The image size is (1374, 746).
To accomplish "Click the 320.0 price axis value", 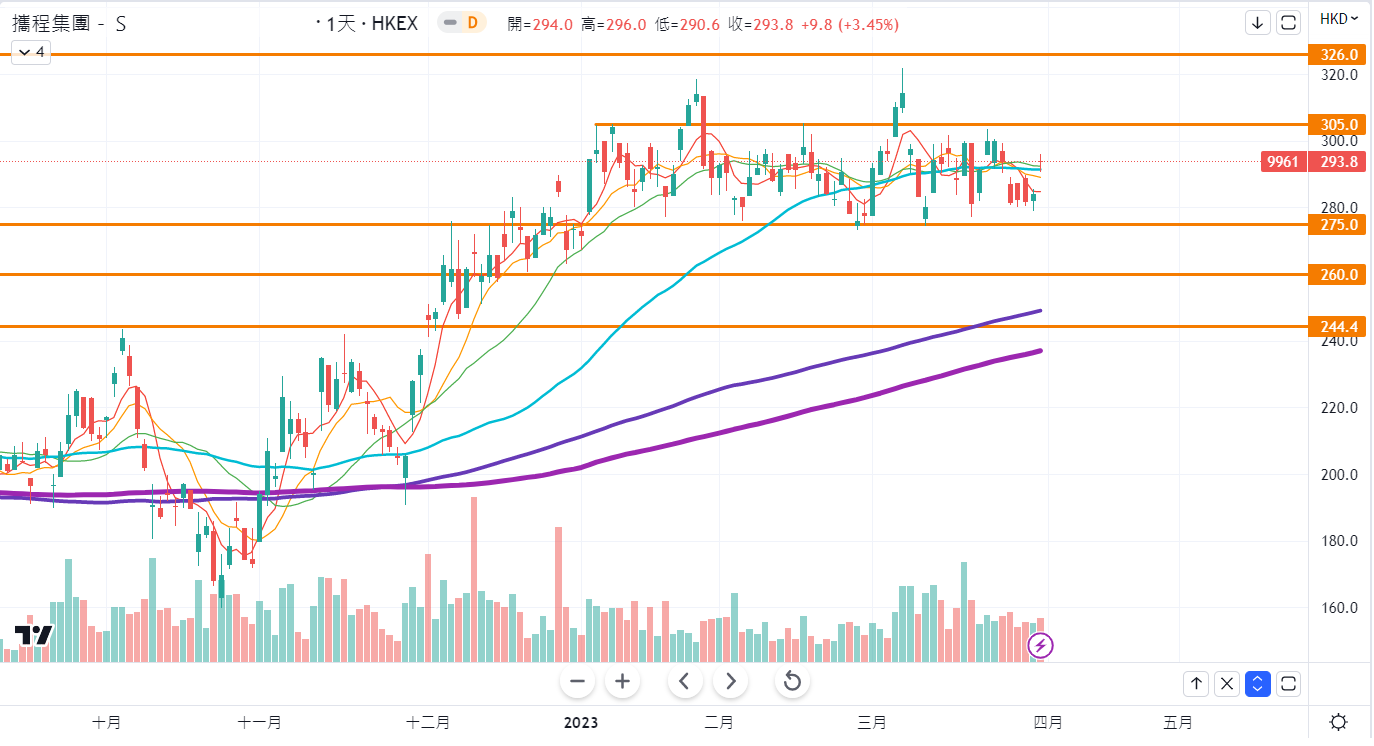I will pos(1339,75).
